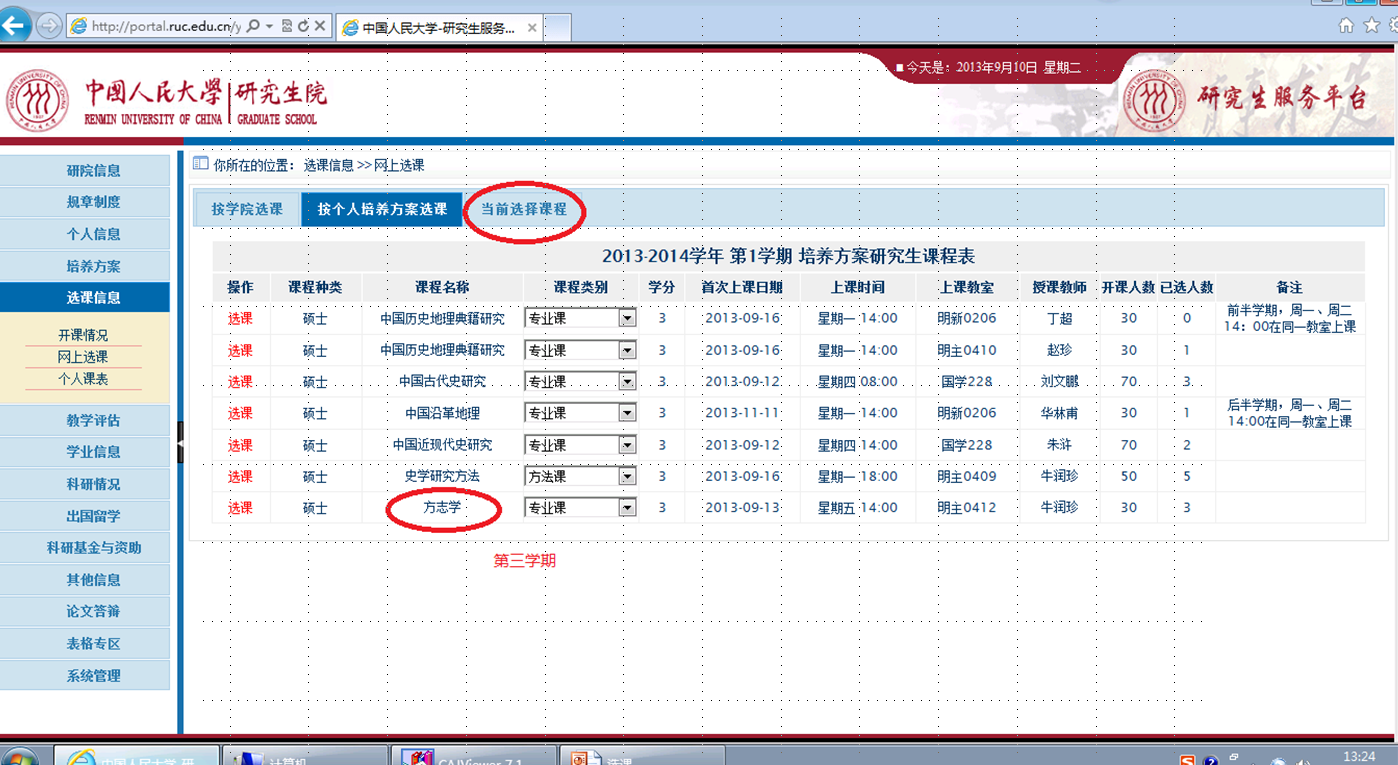Switch to the 当前选择课程 tab
This screenshot has width=1398, height=765.
click(523, 210)
